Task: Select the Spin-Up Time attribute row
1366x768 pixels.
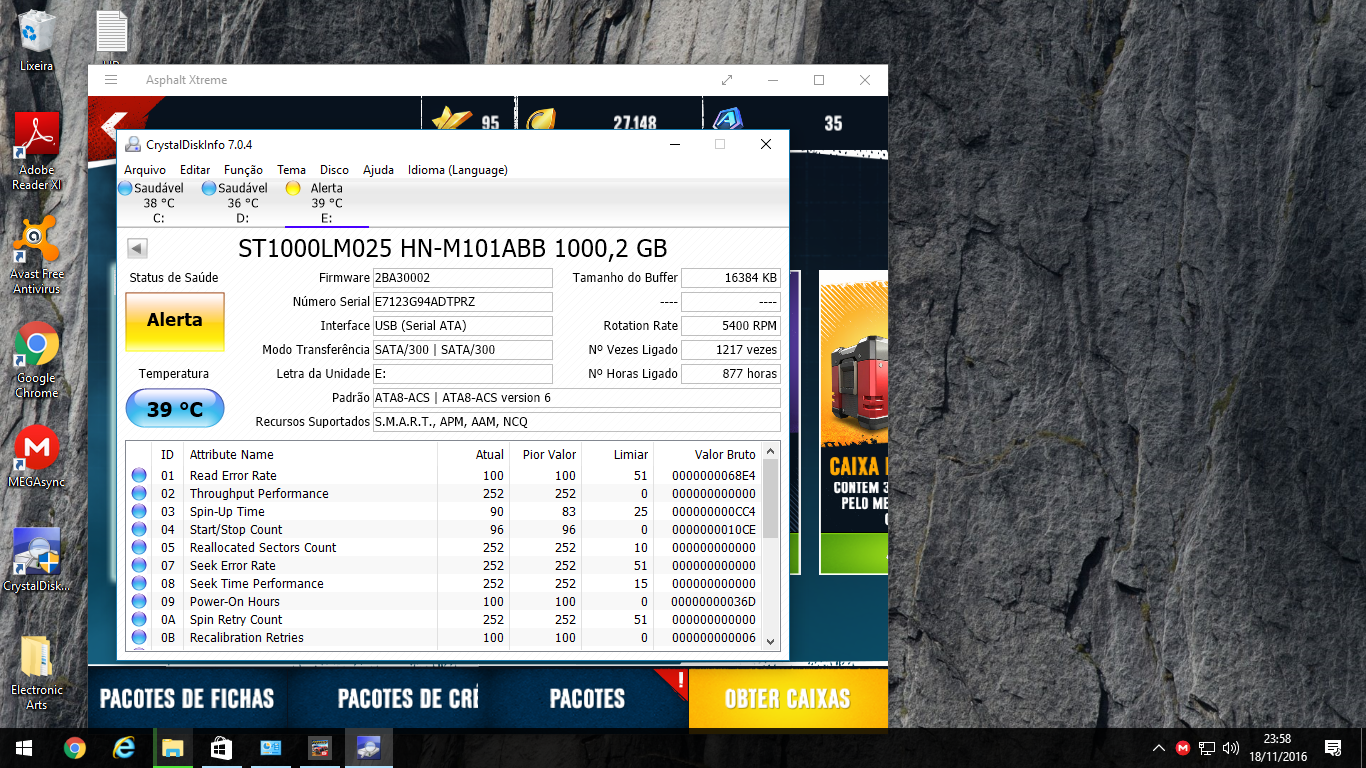Action: click(x=444, y=512)
